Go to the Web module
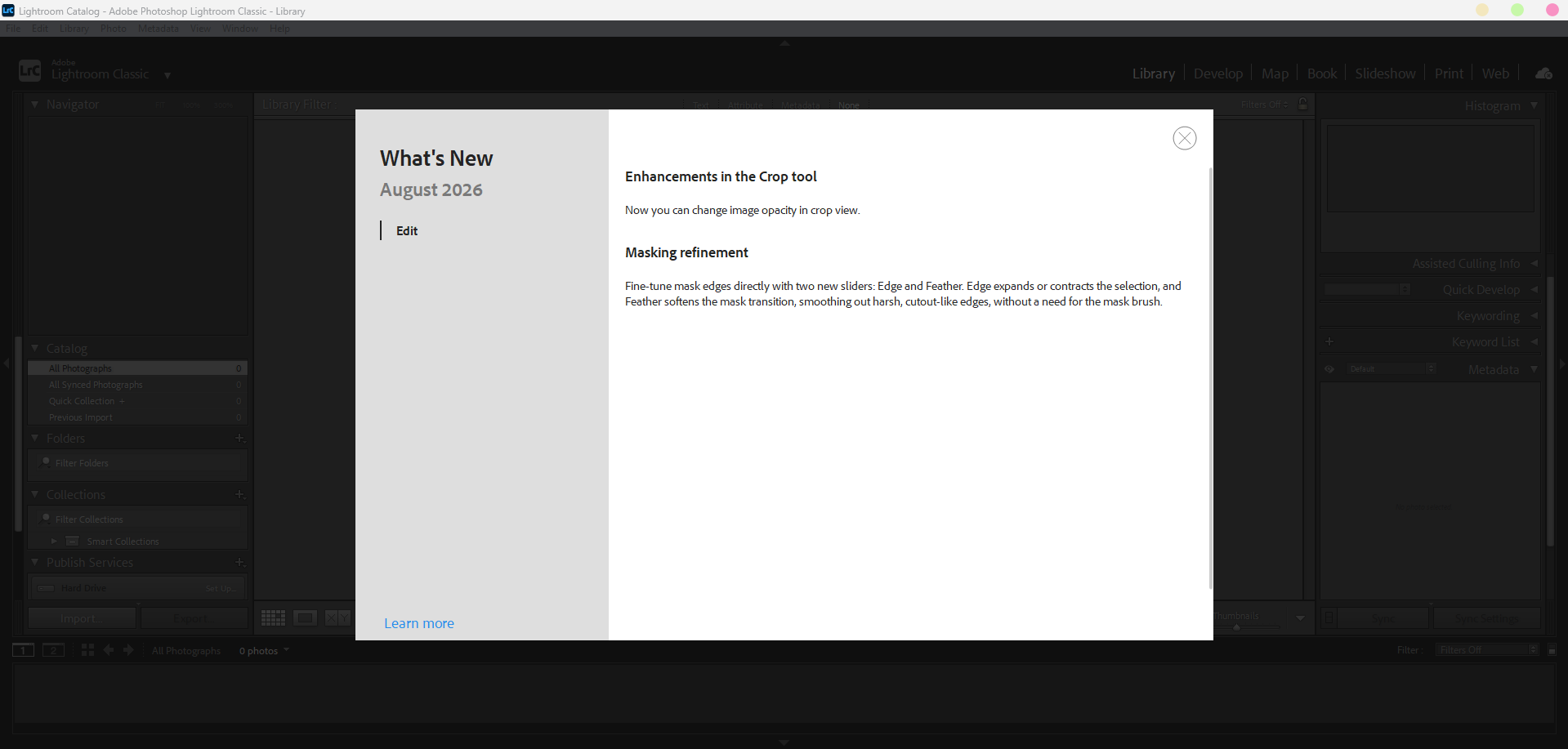The image size is (1568, 749). point(1495,74)
